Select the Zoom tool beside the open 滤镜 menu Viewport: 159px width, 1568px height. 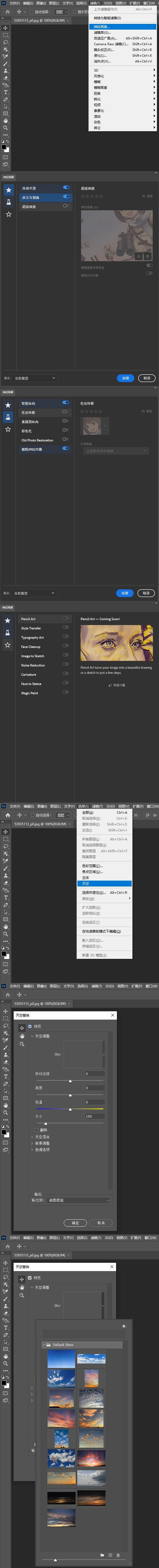pos(6,128)
